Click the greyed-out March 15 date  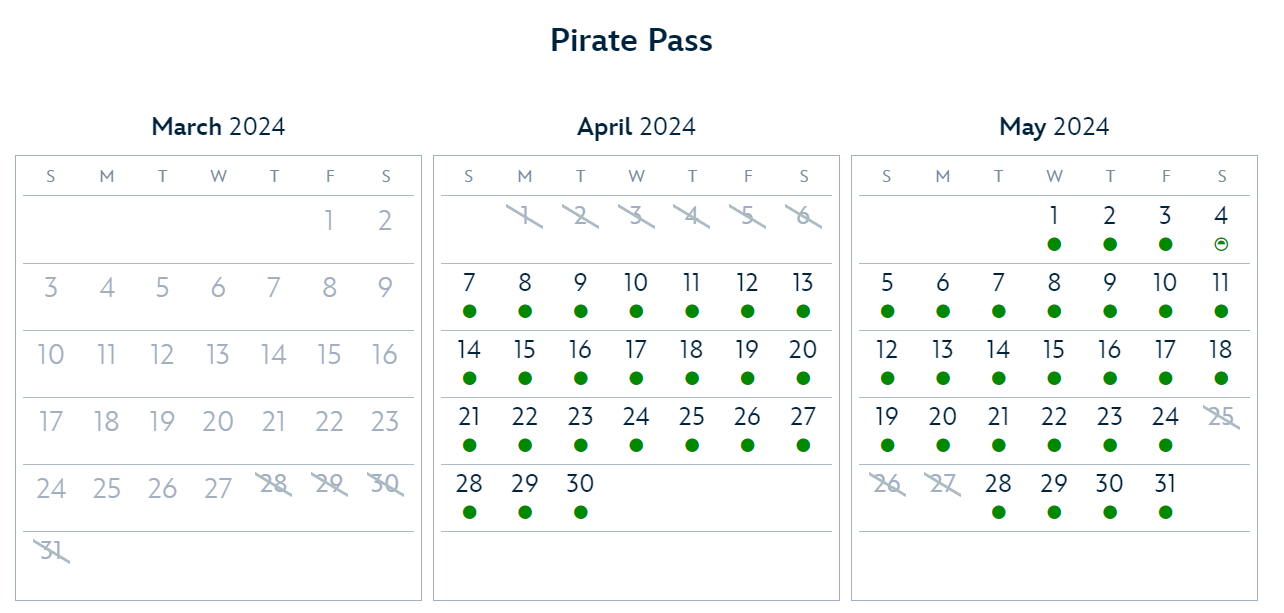pos(329,355)
